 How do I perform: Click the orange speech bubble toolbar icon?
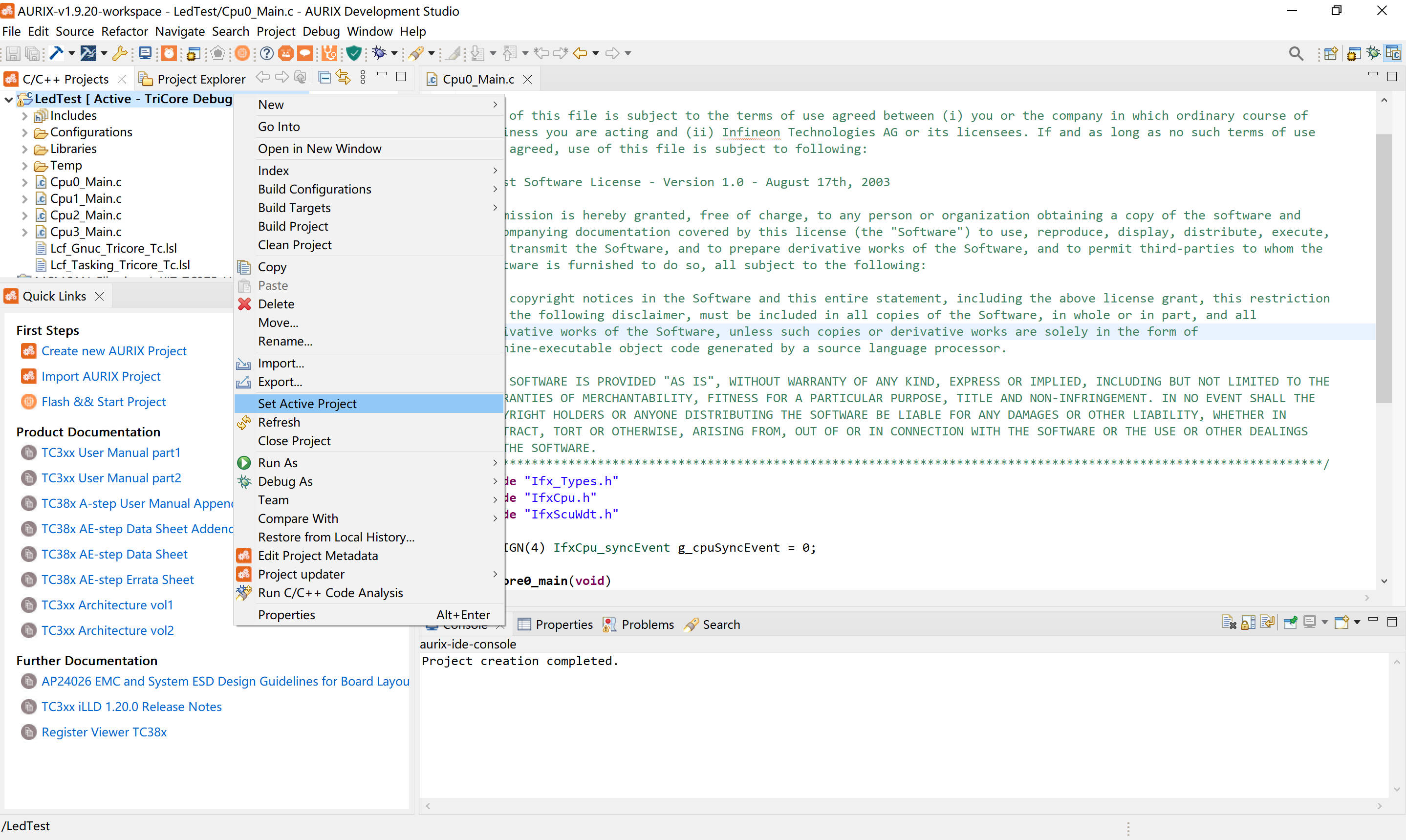point(305,53)
